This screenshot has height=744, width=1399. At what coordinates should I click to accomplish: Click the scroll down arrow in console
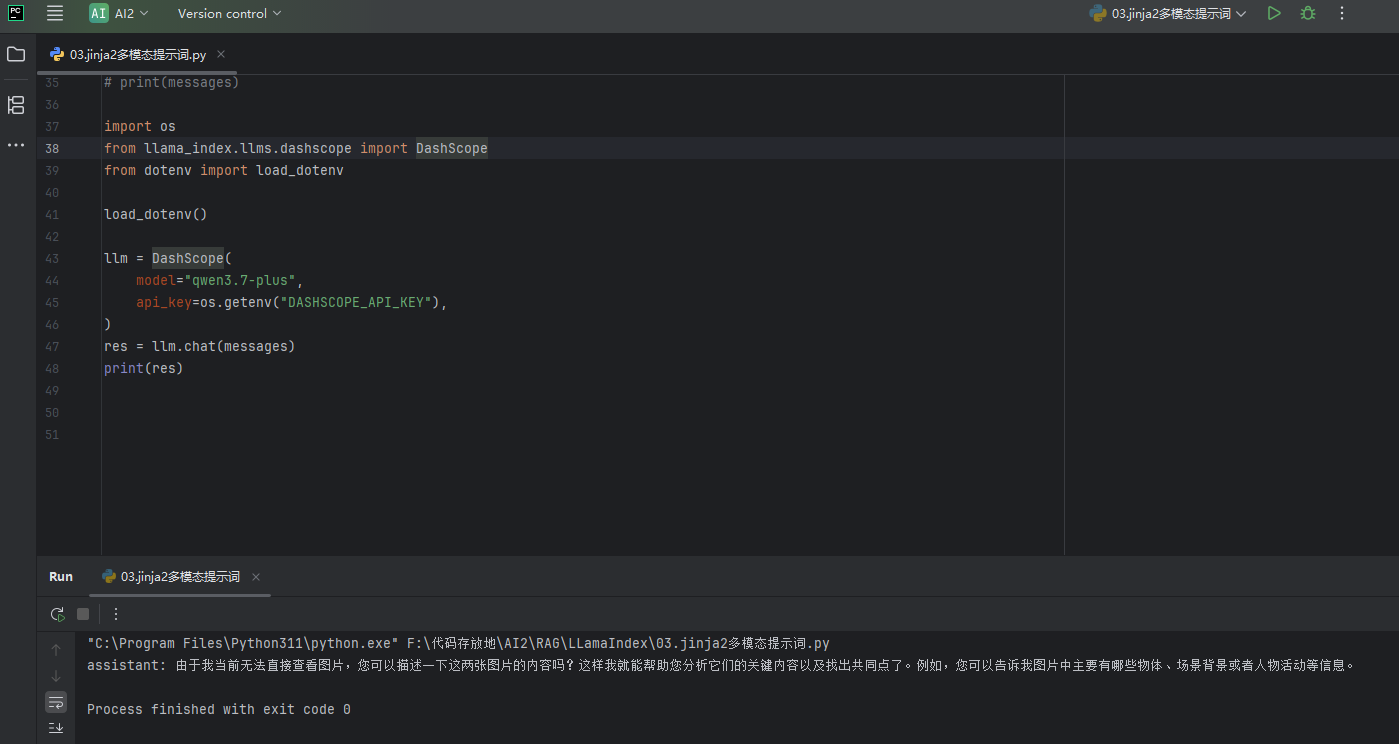pyautogui.click(x=56, y=676)
